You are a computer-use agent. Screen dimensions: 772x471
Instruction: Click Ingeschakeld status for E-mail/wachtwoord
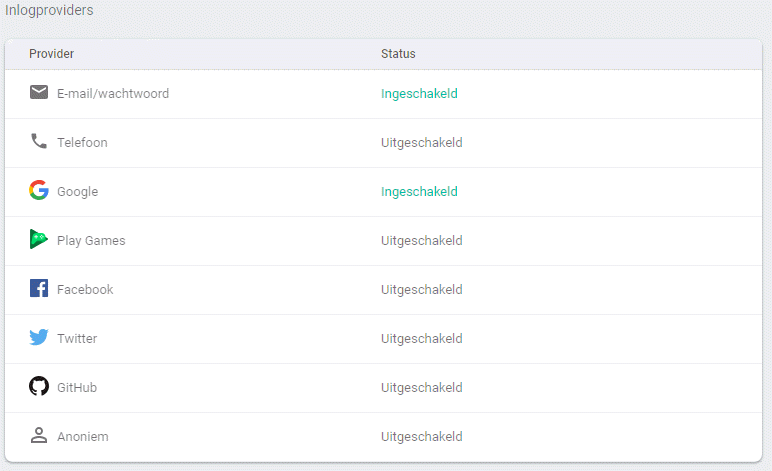419,94
